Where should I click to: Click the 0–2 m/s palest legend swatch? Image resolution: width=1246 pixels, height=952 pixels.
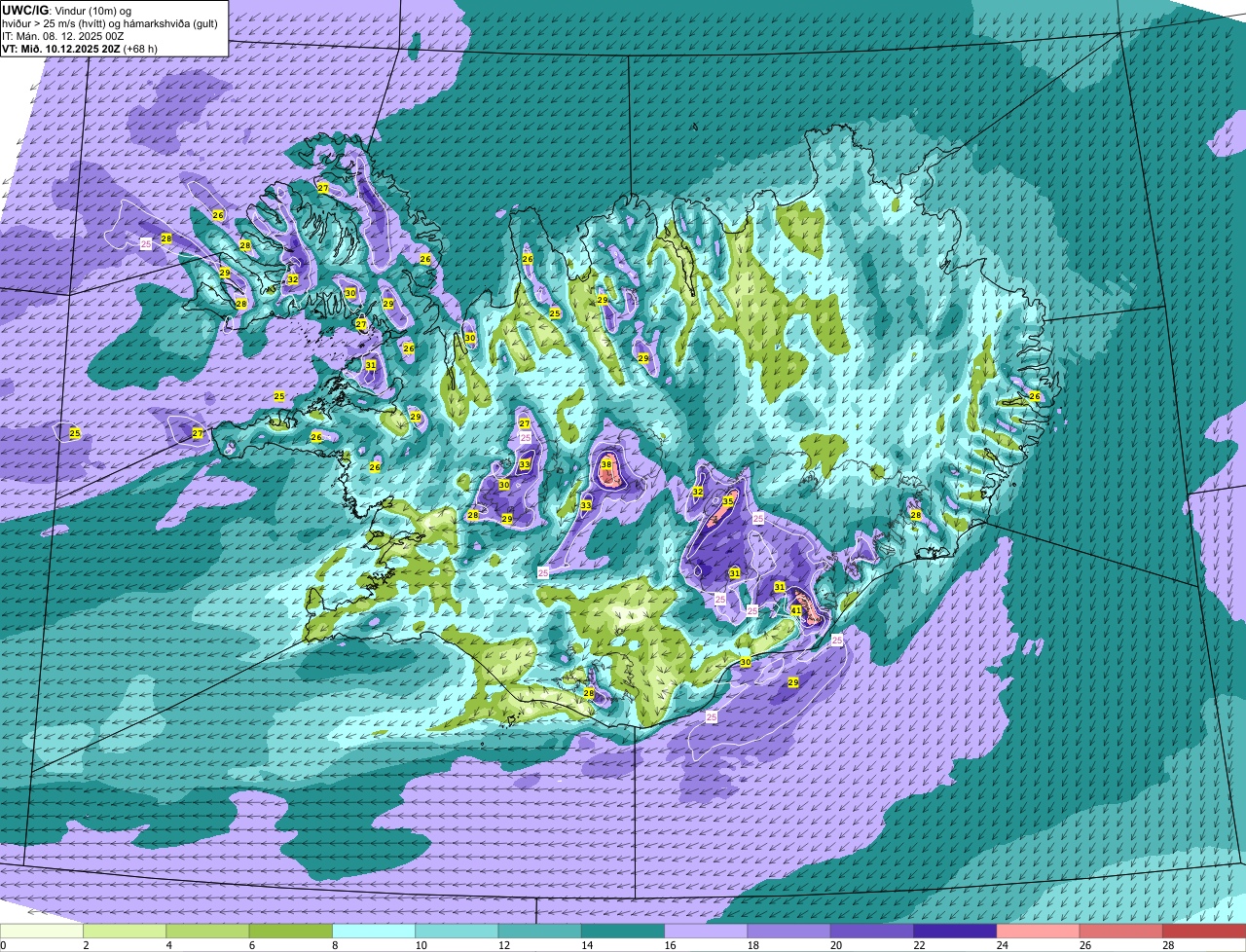point(42,931)
